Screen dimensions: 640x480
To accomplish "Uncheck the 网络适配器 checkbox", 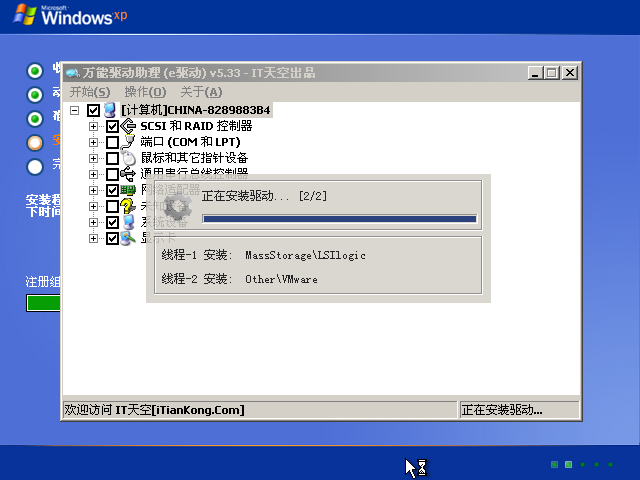I will coord(112,190).
